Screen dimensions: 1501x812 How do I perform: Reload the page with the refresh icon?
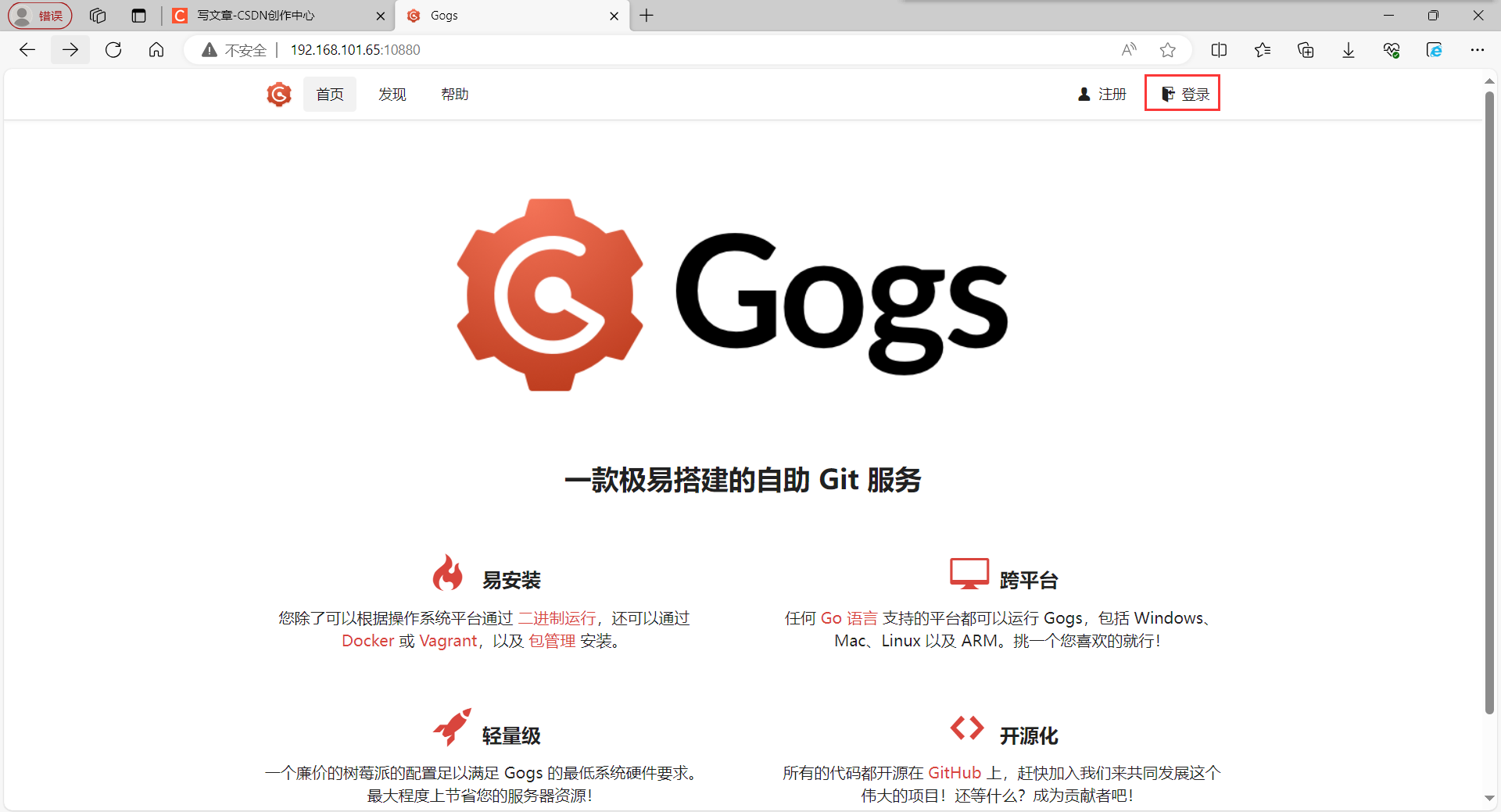pyautogui.click(x=113, y=50)
